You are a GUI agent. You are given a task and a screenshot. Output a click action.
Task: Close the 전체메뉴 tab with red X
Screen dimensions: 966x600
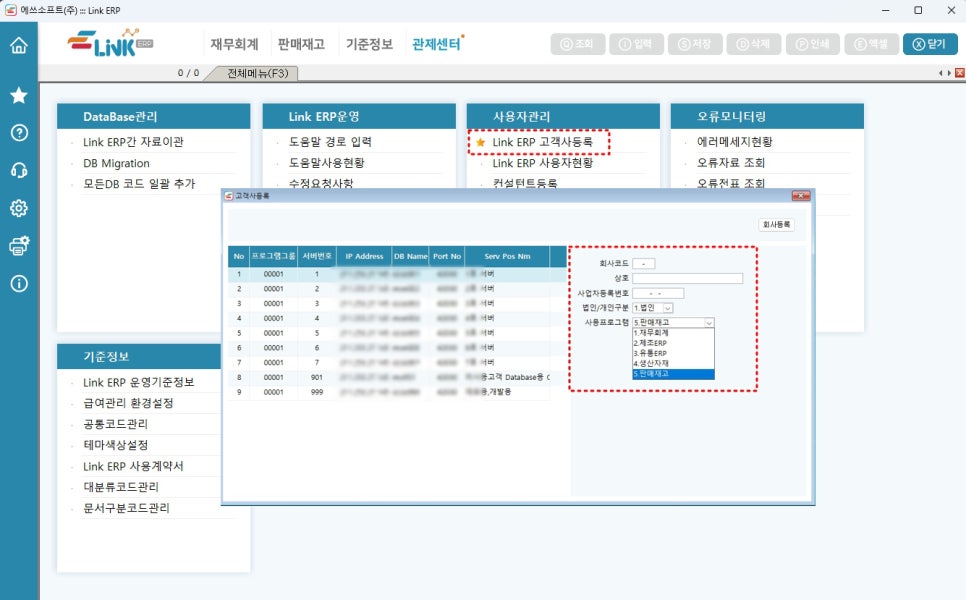point(959,73)
